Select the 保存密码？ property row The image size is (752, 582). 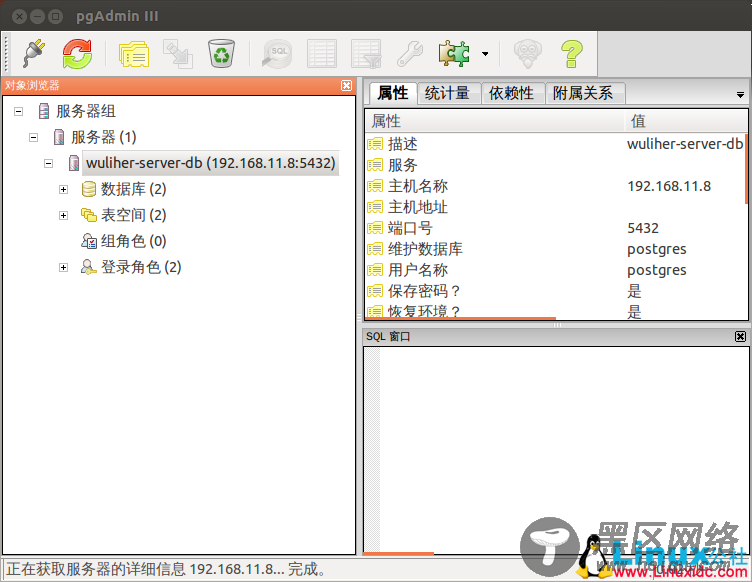click(556, 291)
